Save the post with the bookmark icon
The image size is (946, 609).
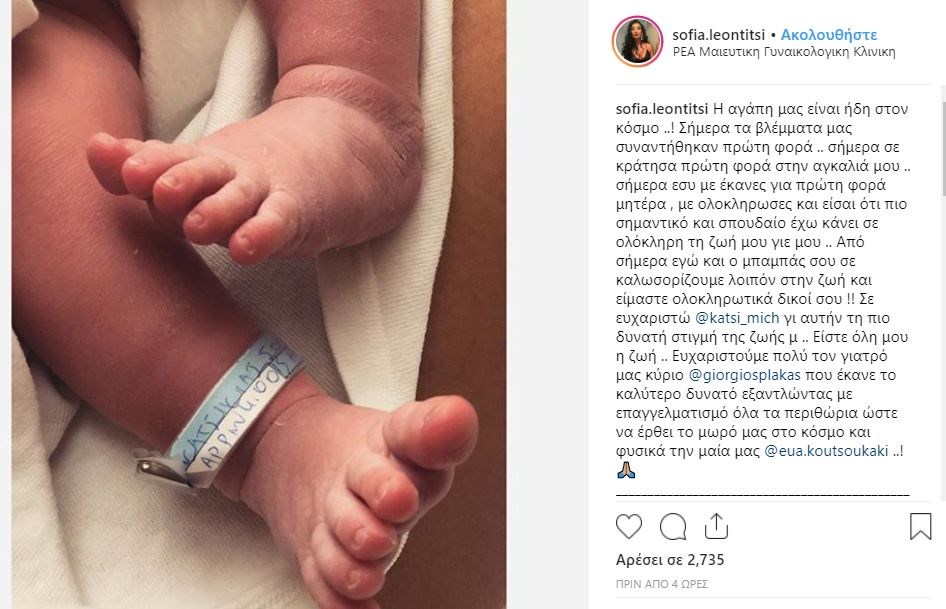pos(920,526)
